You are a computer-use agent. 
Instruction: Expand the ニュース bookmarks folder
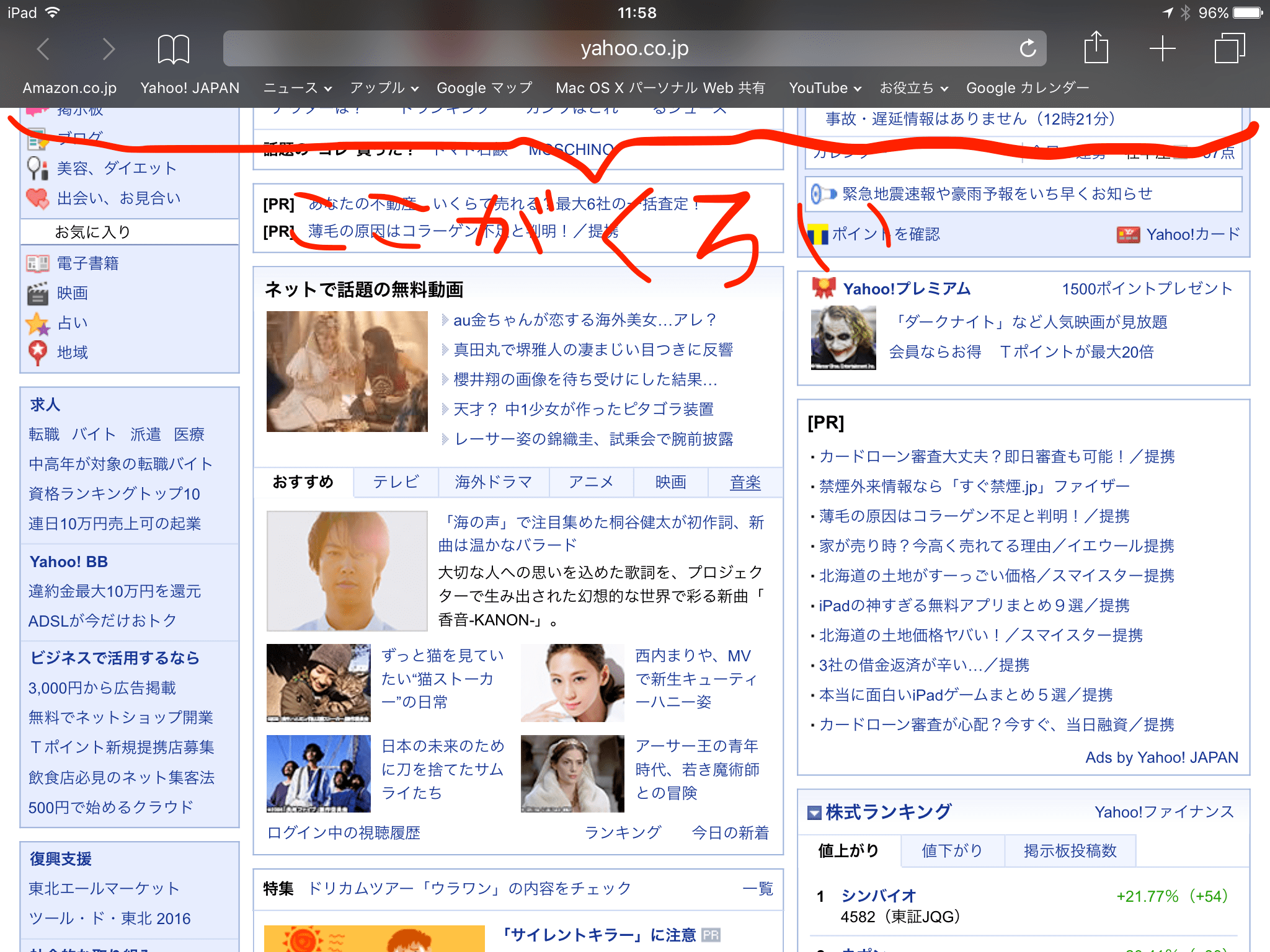coord(297,88)
